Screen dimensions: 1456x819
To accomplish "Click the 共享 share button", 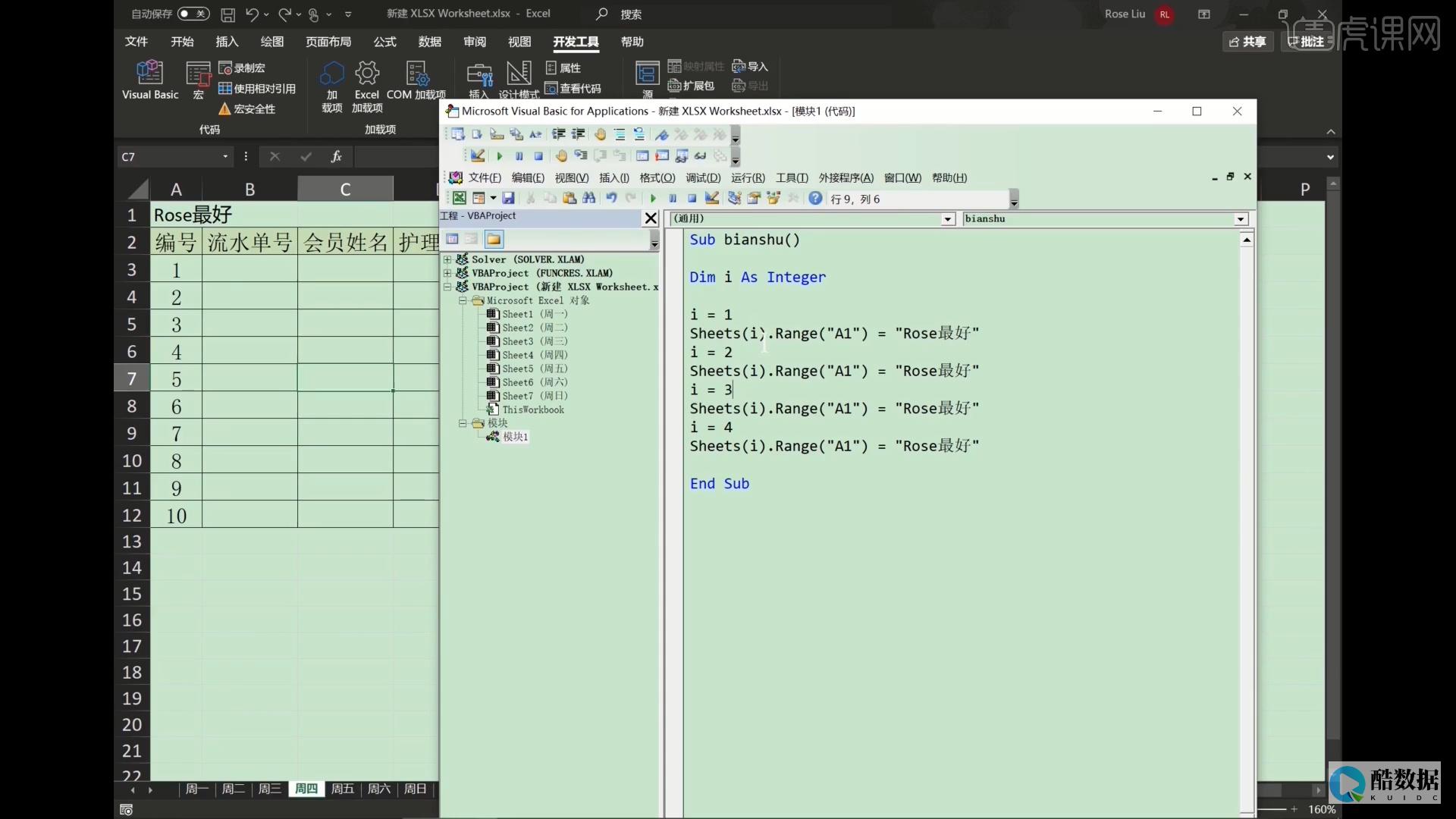I will [x=1247, y=42].
